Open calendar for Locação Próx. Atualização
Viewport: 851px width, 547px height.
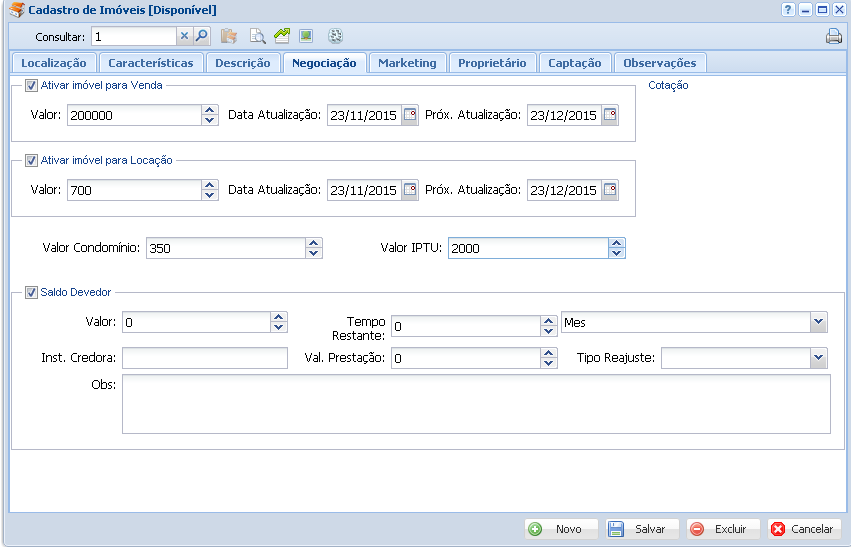tap(610, 190)
